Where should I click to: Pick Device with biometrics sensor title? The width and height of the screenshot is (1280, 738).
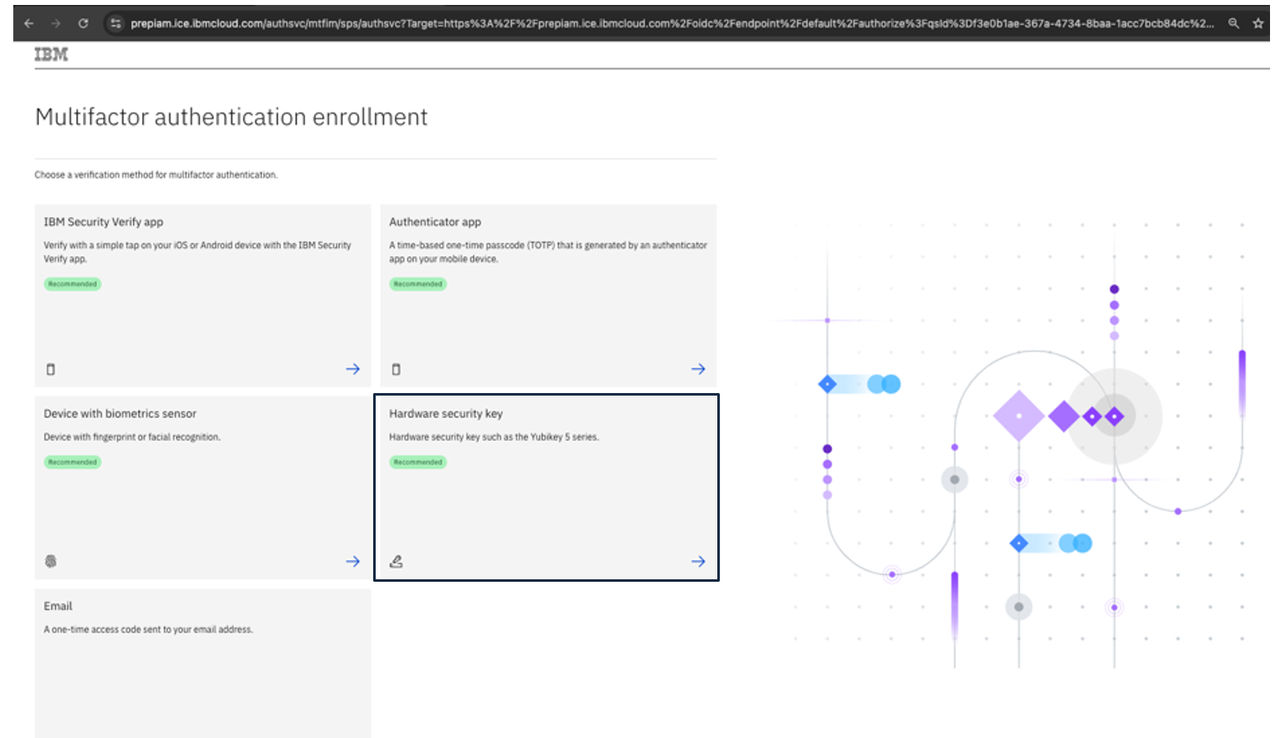[x=120, y=413]
